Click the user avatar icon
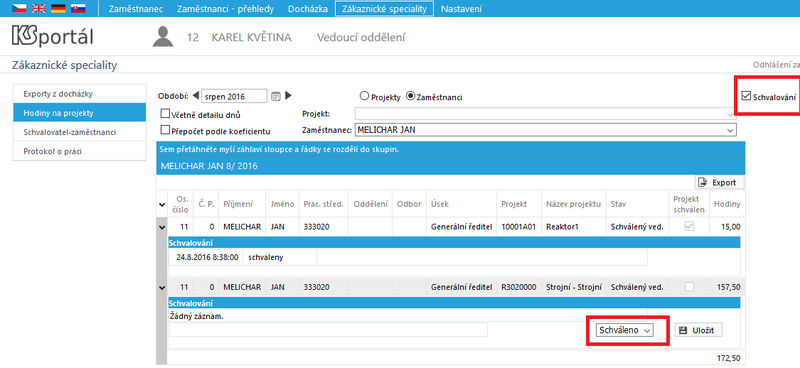Image resolution: width=800 pixels, height=368 pixels. [163, 37]
